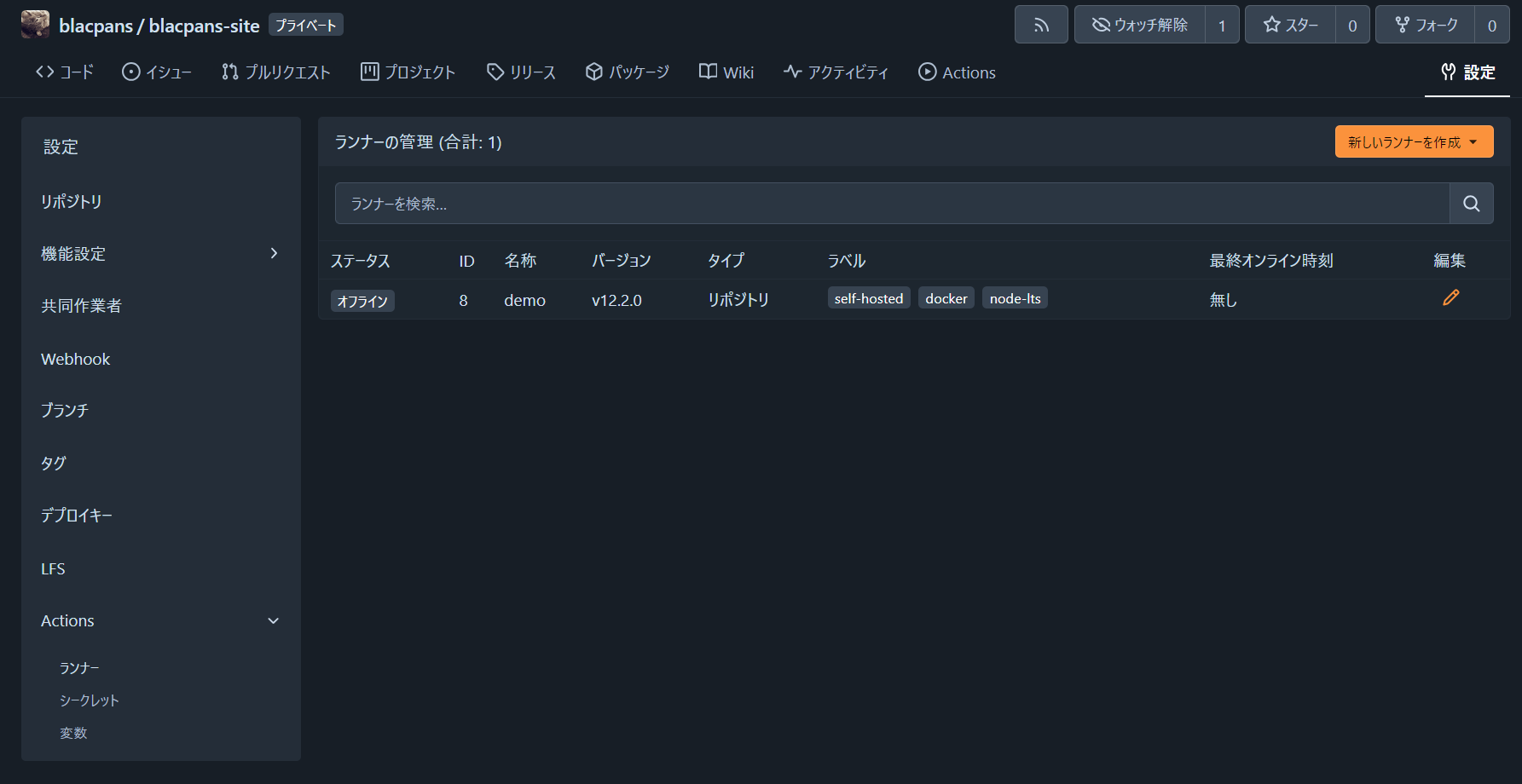Open the シークレット sidebar entry
The height and width of the screenshot is (784, 1522).
[90, 700]
